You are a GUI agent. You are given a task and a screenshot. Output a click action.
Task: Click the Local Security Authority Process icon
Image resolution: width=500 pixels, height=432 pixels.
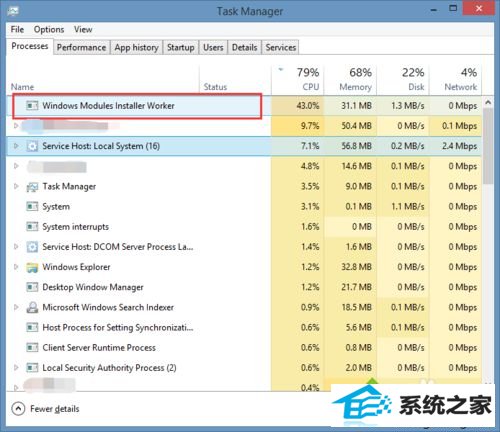[x=32, y=368]
